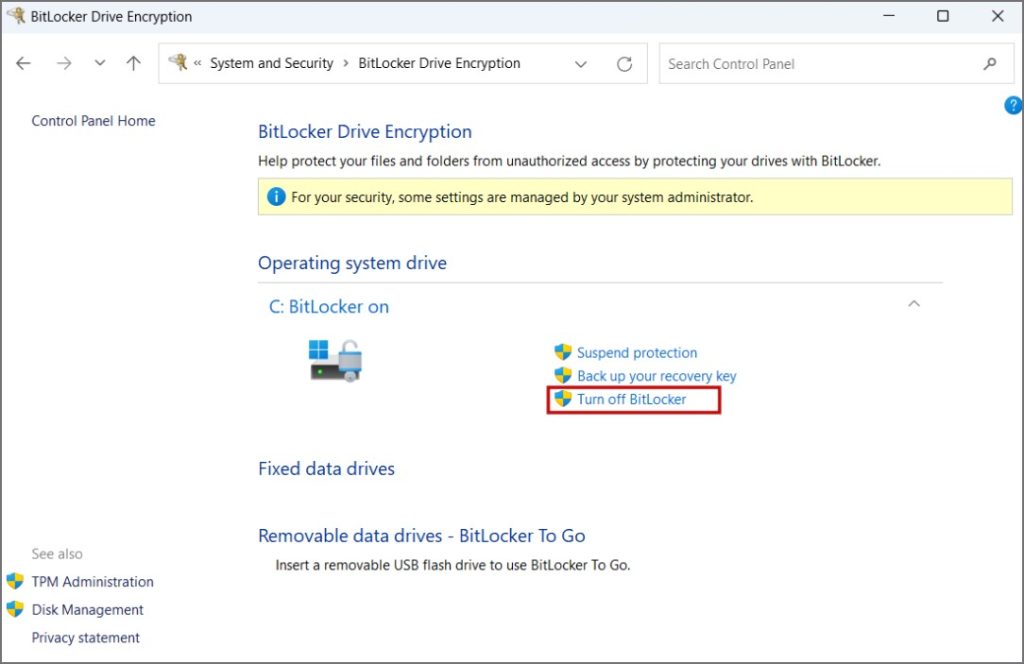Open Control Panel Home

coord(93,121)
